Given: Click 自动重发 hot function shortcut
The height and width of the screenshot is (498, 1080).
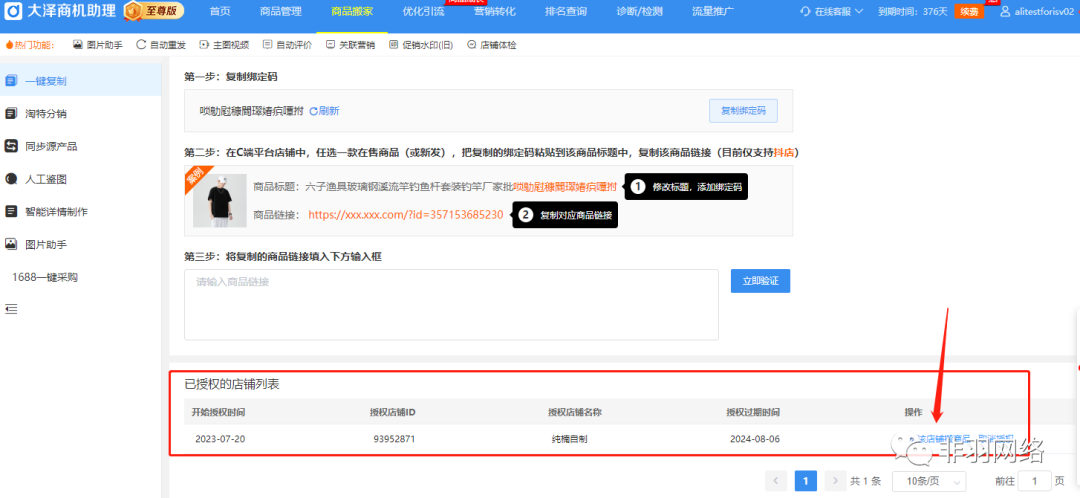Looking at the screenshot, I should tap(161, 45).
